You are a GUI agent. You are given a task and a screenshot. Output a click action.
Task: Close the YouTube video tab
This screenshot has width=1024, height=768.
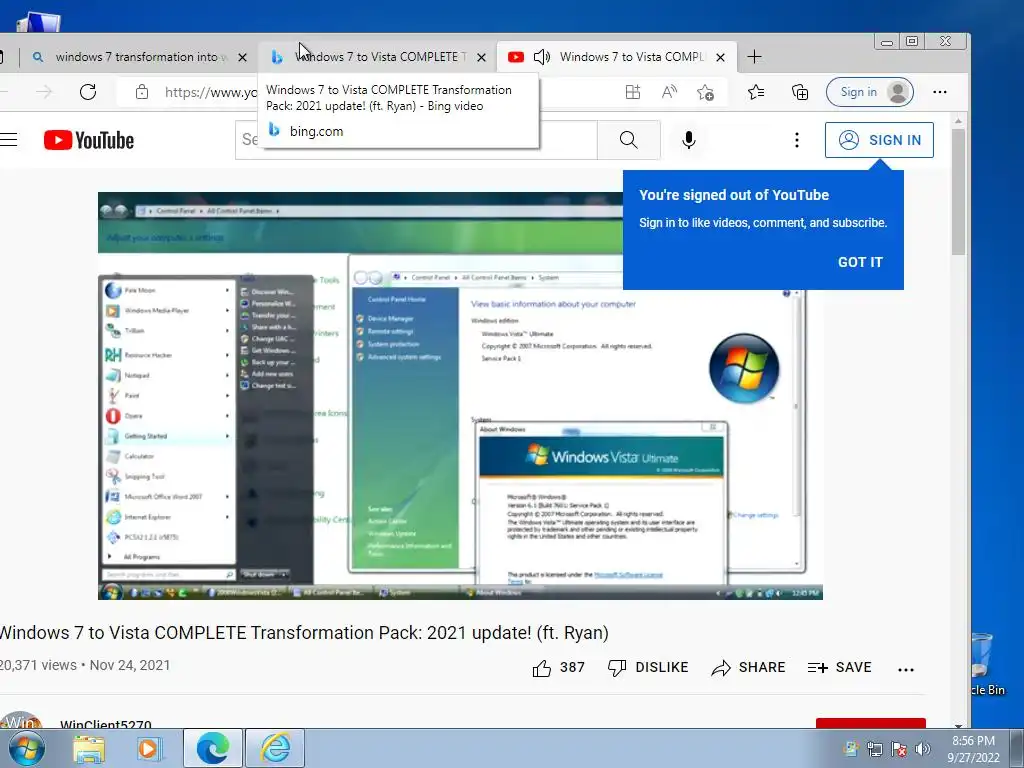(x=720, y=57)
